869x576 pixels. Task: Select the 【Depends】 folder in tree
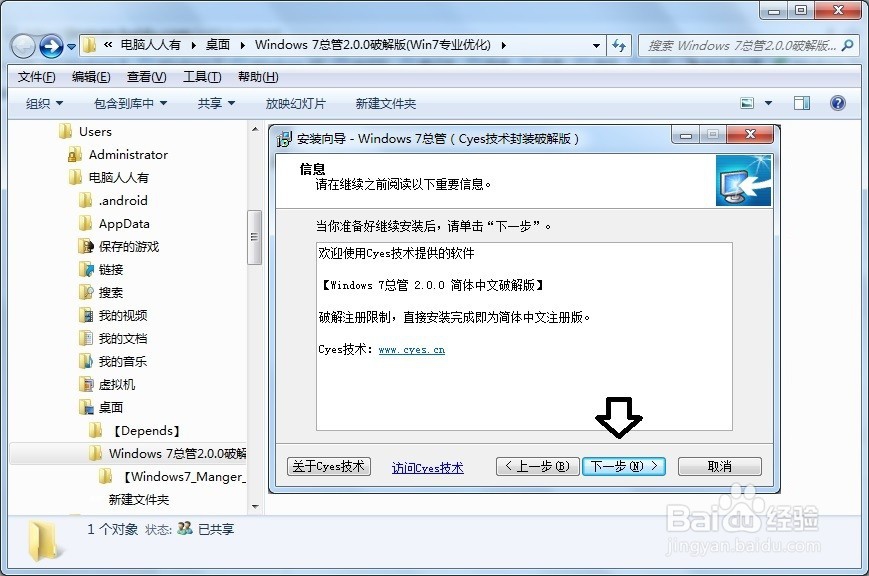[x=146, y=431]
